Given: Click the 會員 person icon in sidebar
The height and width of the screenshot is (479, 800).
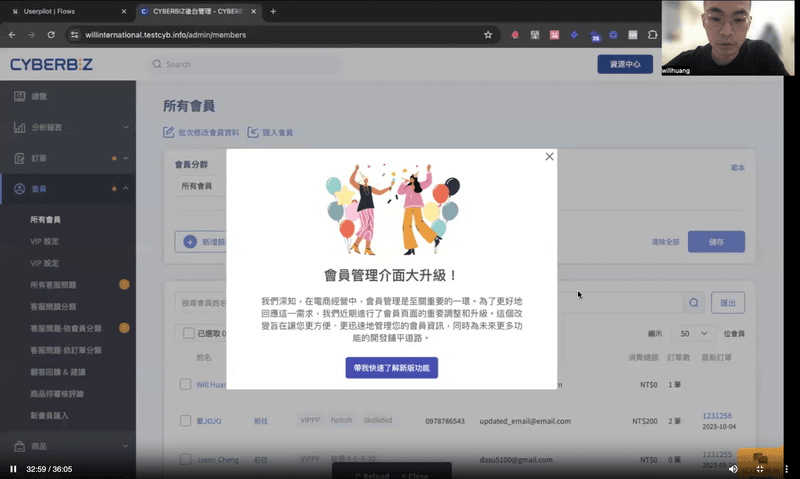Looking at the screenshot, I should point(19,189).
